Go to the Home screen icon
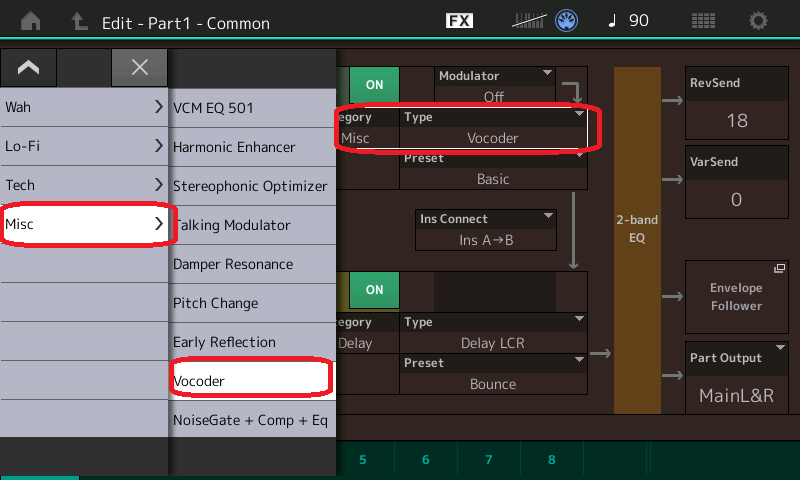Screen dimensions: 800x480 tap(32, 20)
